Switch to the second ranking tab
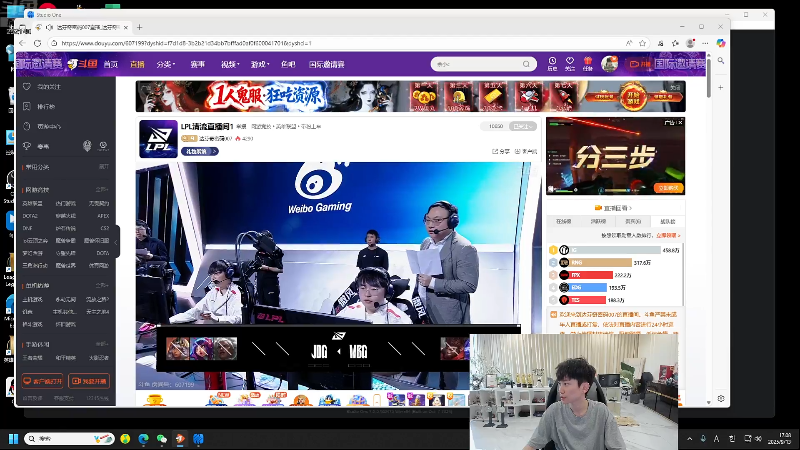The width and height of the screenshot is (800, 450). click(x=598, y=221)
